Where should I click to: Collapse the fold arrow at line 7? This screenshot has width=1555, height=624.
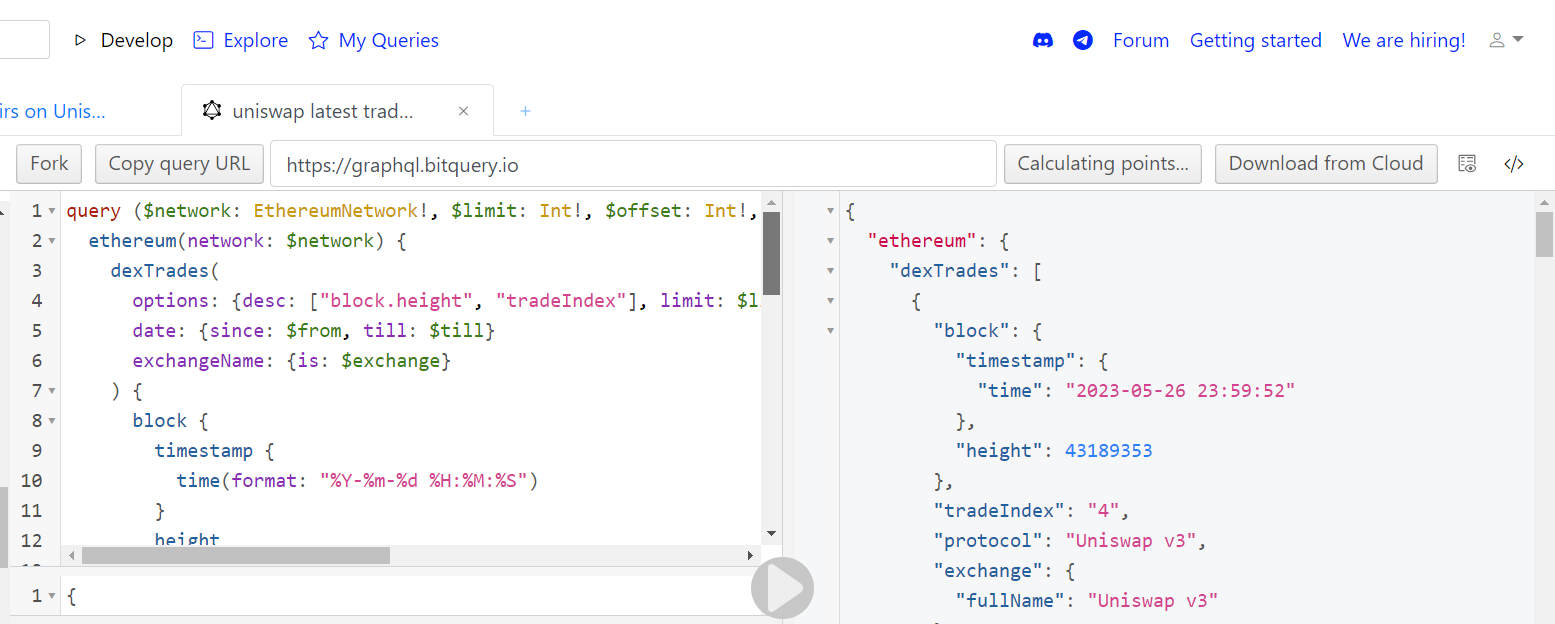51,391
